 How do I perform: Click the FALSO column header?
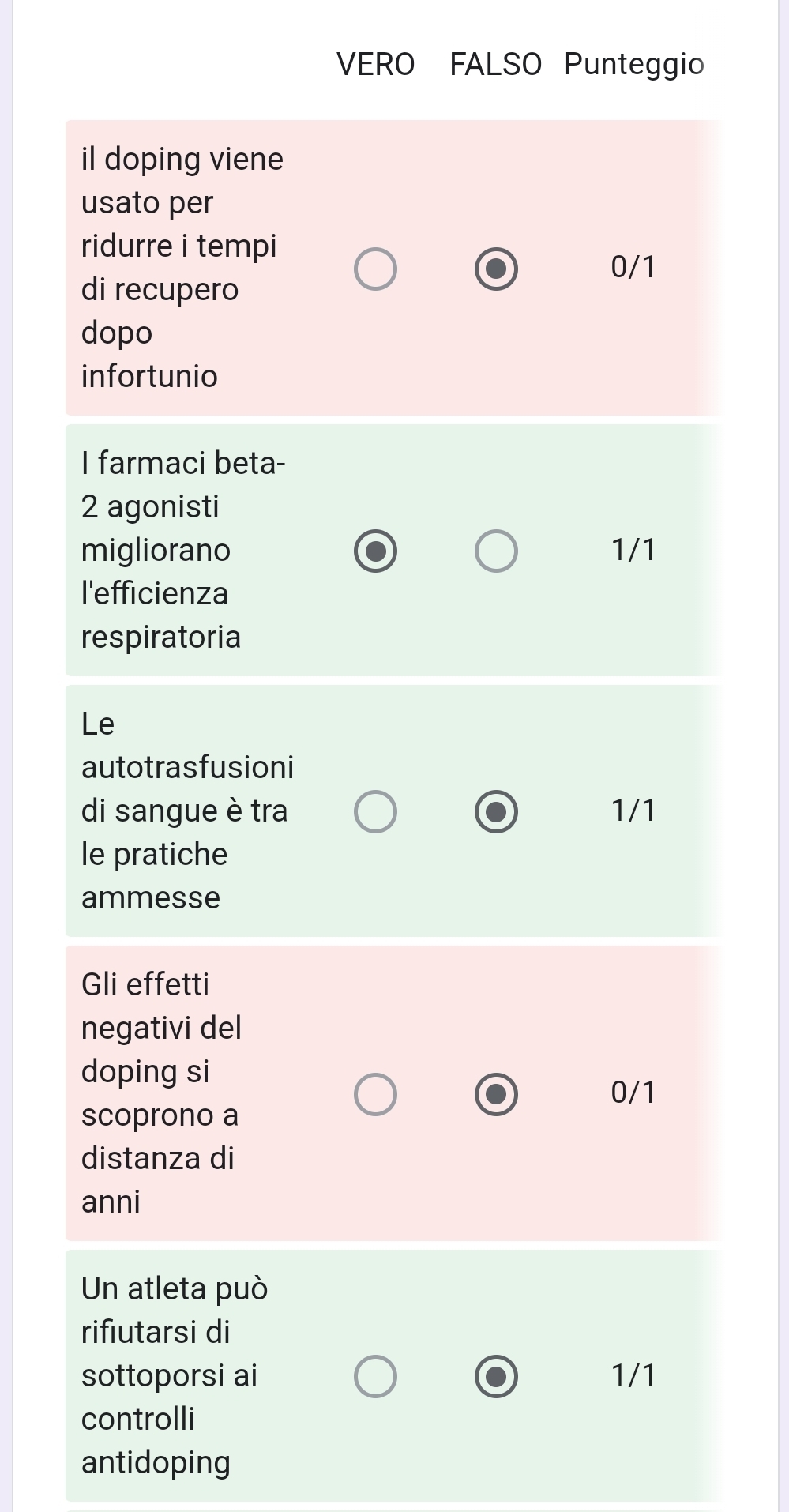pyautogui.click(x=495, y=64)
